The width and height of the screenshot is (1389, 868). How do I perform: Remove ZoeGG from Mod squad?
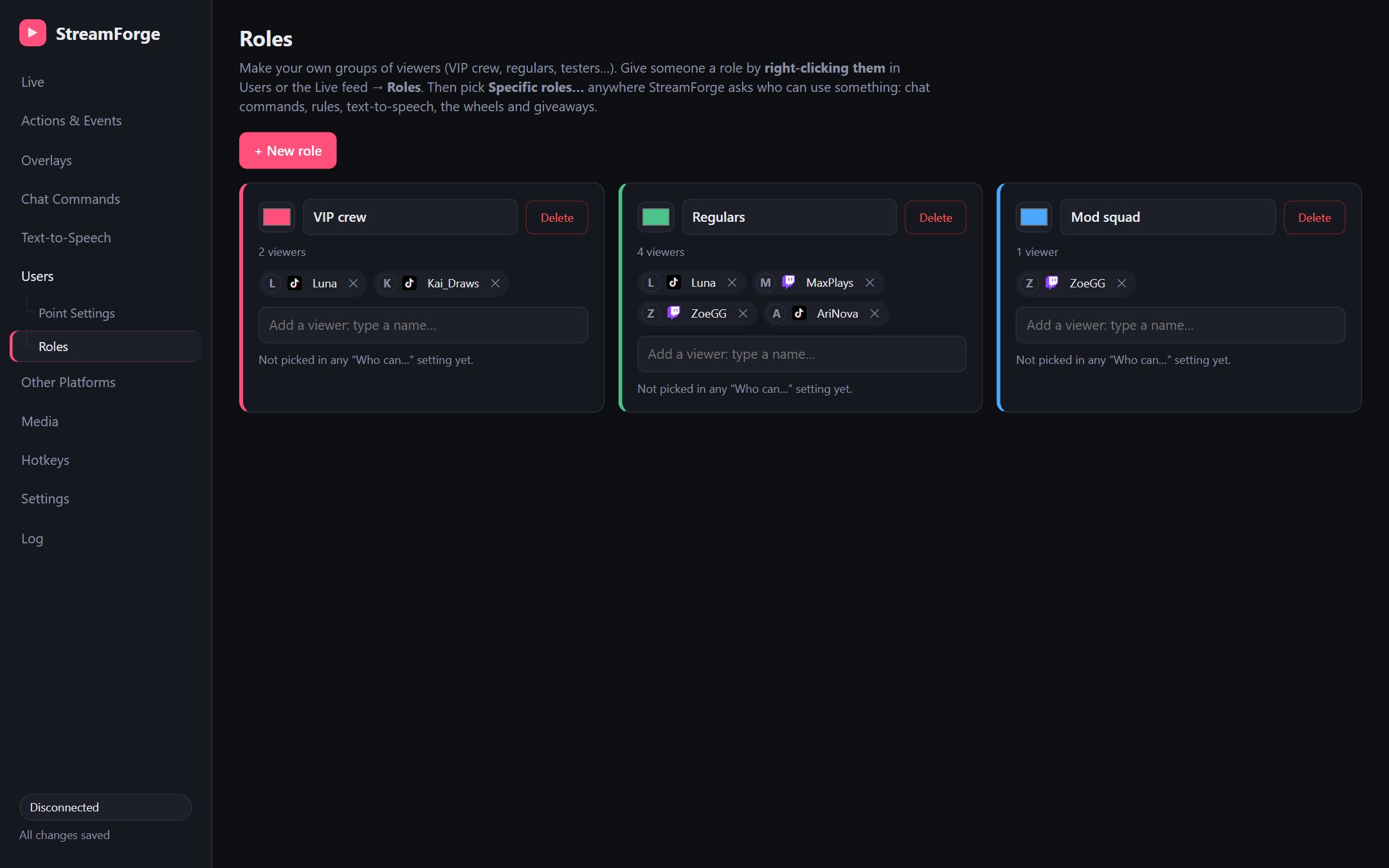[x=1121, y=284]
